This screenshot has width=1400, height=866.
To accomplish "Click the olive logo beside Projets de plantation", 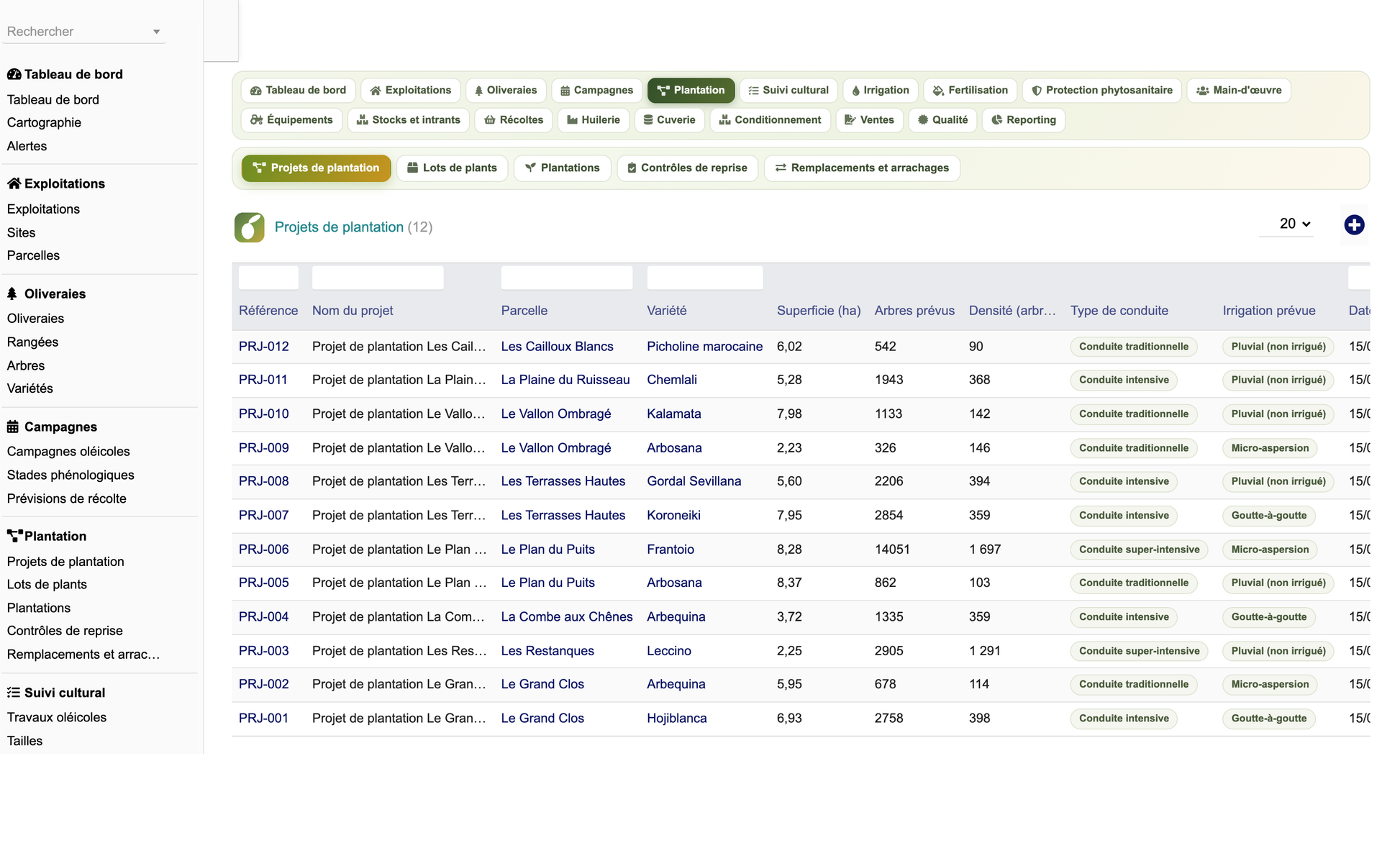I will click(x=249, y=227).
